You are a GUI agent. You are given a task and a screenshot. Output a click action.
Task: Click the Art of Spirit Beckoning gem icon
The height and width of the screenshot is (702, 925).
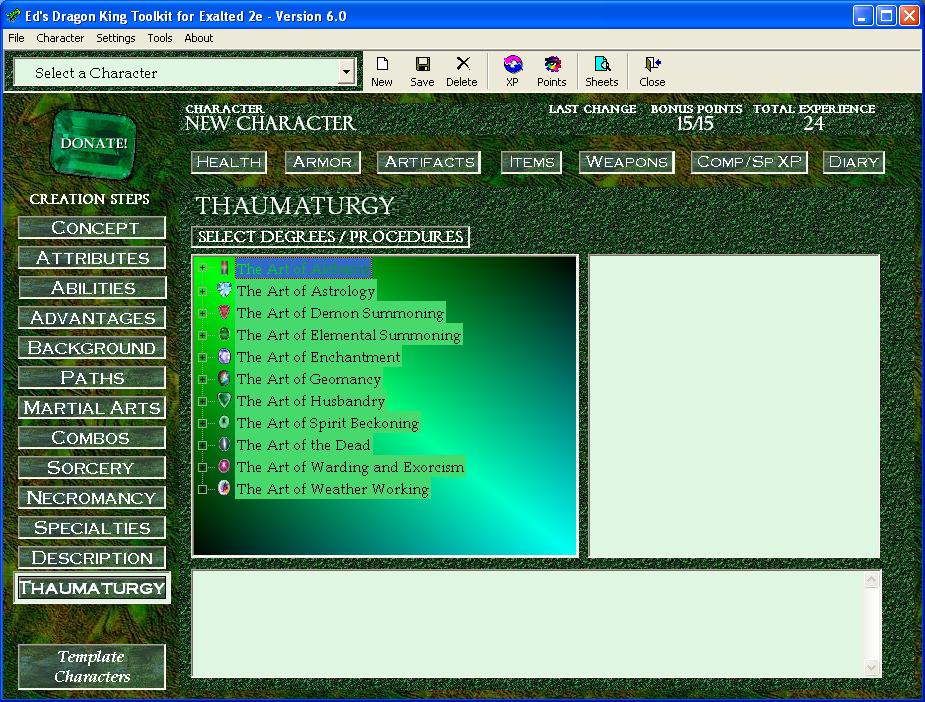click(x=224, y=422)
